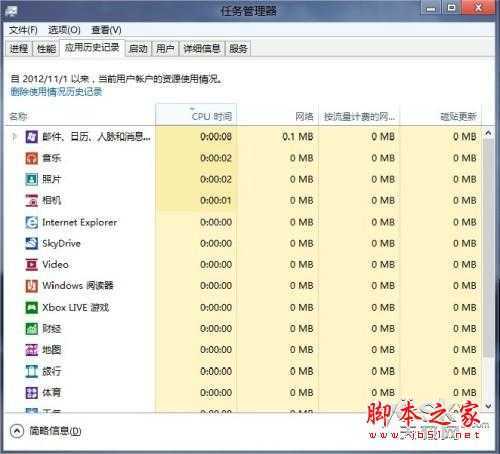Select the 0:00:08 CPU time cell
Viewport: 500px width, 454px height.
[196, 137]
